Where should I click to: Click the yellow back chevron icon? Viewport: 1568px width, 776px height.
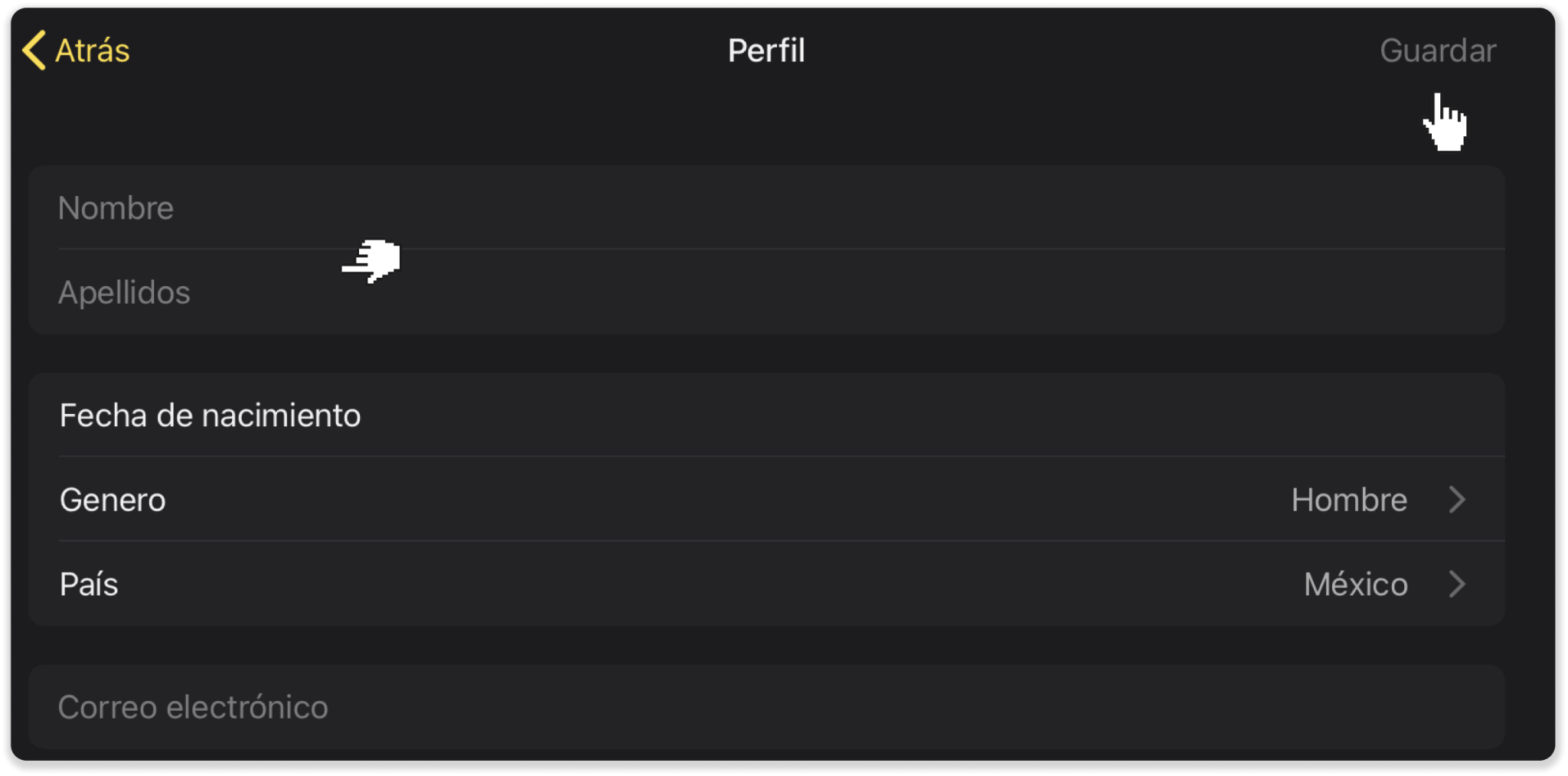(x=34, y=51)
